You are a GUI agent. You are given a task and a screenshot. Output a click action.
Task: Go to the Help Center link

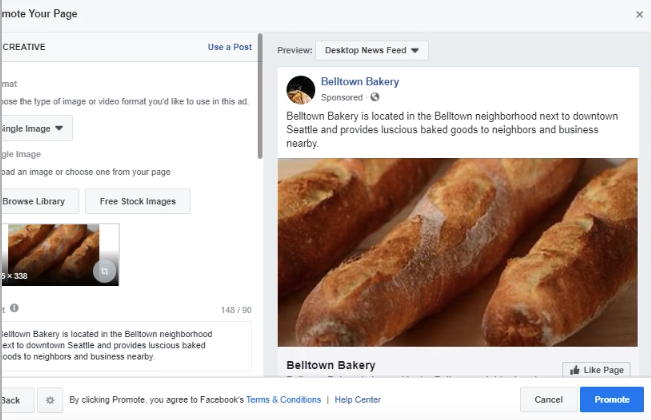pos(357,400)
